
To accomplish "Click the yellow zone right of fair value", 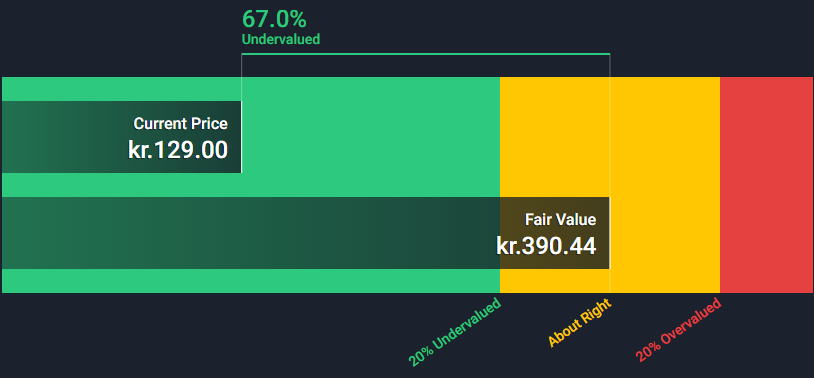I will click(x=665, y=185).
